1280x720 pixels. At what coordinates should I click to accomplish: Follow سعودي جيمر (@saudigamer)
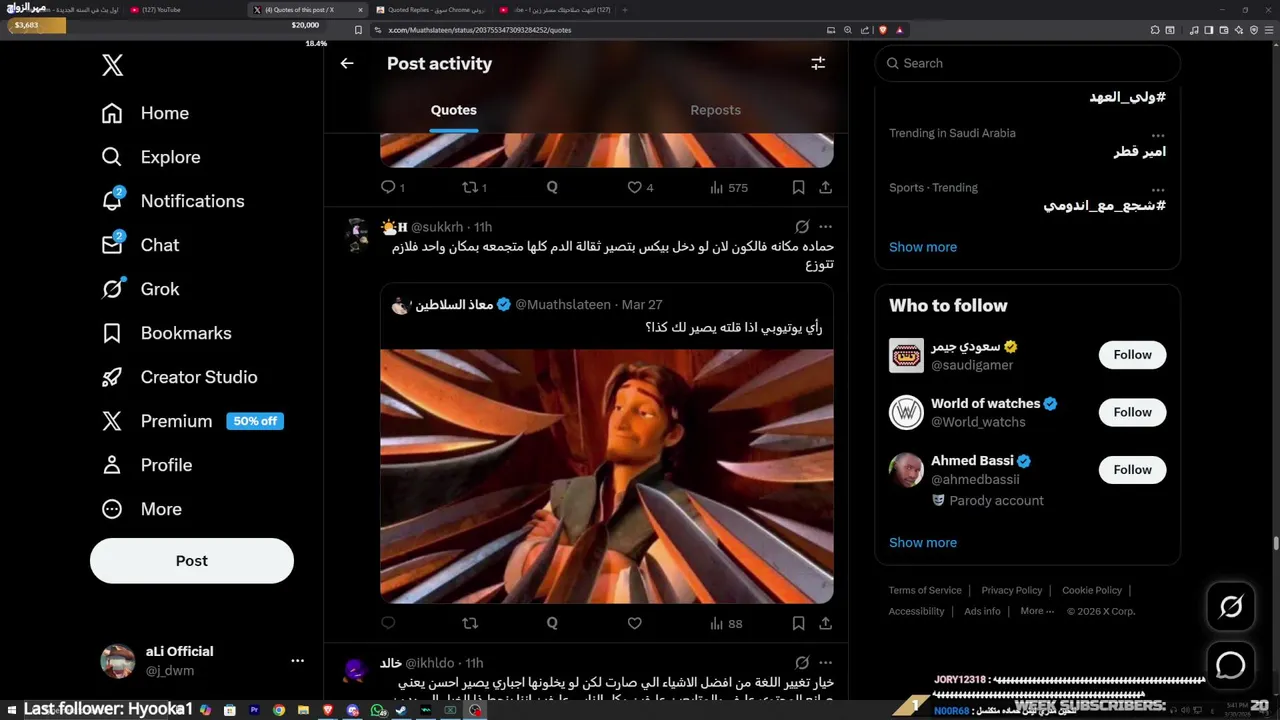1132,355
